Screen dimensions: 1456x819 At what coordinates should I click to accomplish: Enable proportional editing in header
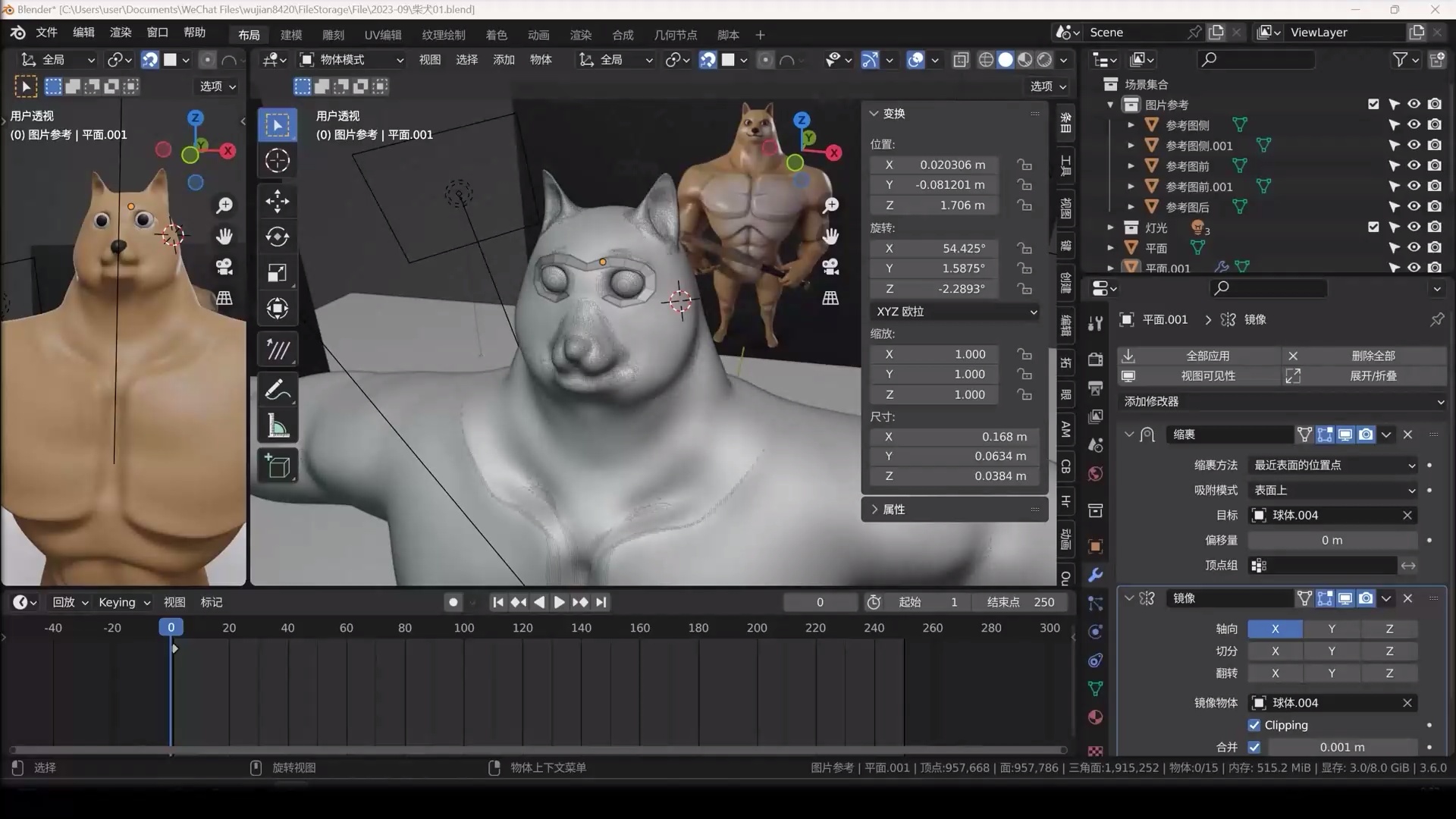pyautogui.click(x=767, y=59)
